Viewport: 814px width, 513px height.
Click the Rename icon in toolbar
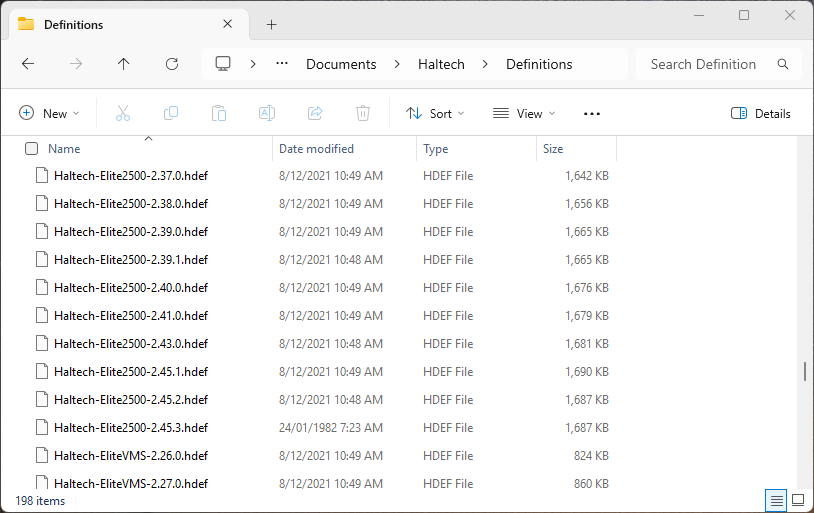click(x=267, y=113)
